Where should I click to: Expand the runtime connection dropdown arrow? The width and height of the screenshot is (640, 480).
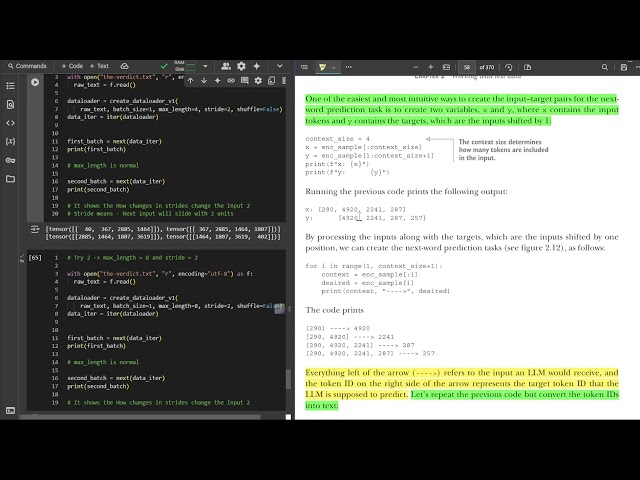[205, 66]
